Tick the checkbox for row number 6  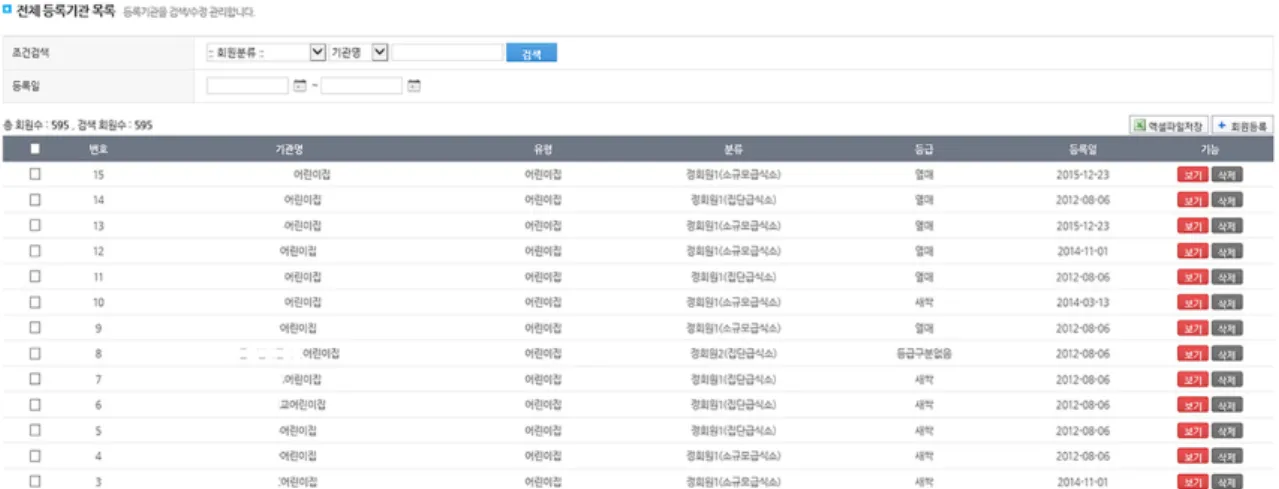pos(35,405)
